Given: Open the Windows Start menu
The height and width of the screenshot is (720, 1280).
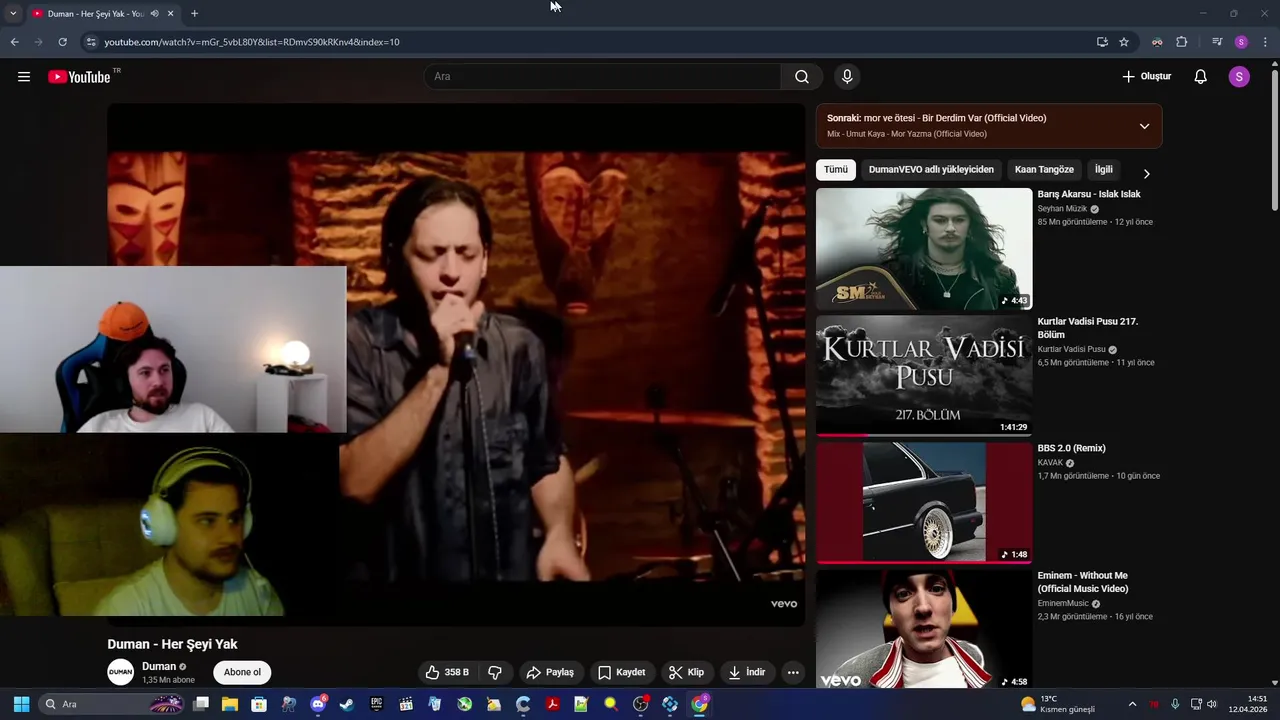Looking at the screenshot, I should pyautogui.click(x=21, y=704).
